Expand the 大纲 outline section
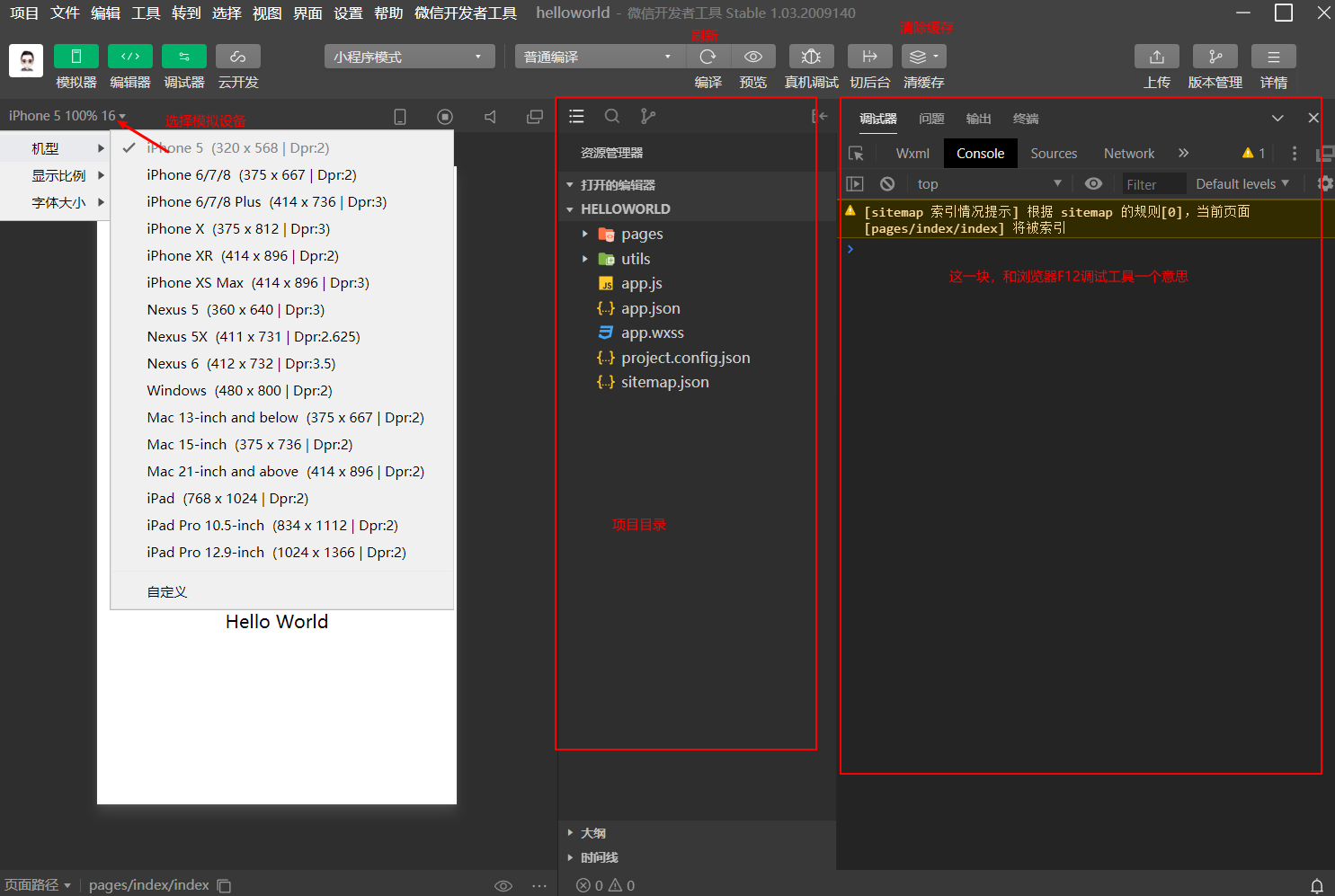 pyautogui.click(x=697, y=833)
